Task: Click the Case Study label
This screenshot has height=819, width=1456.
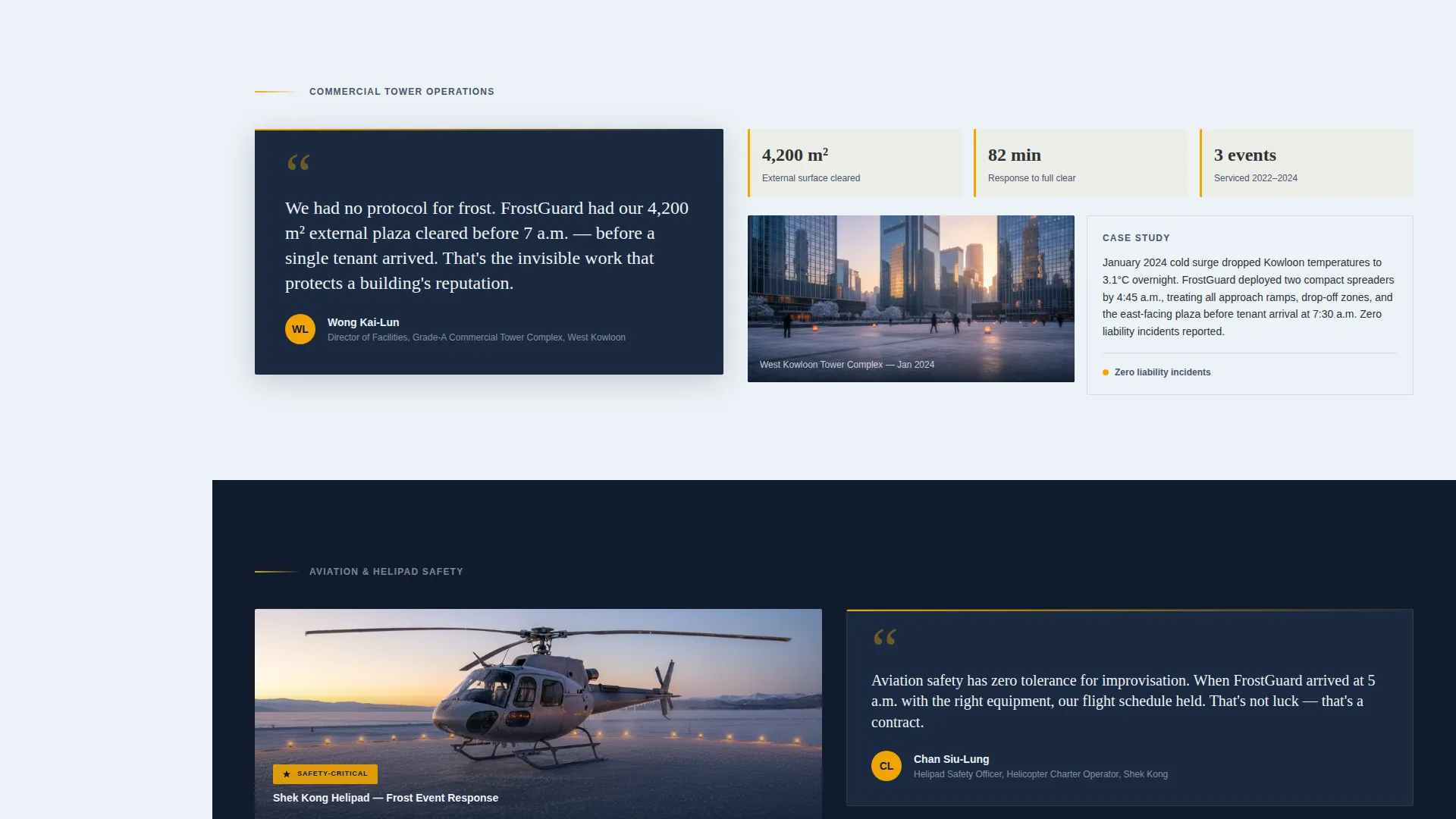Action: pyautogui.click(x=1136, y=238)
